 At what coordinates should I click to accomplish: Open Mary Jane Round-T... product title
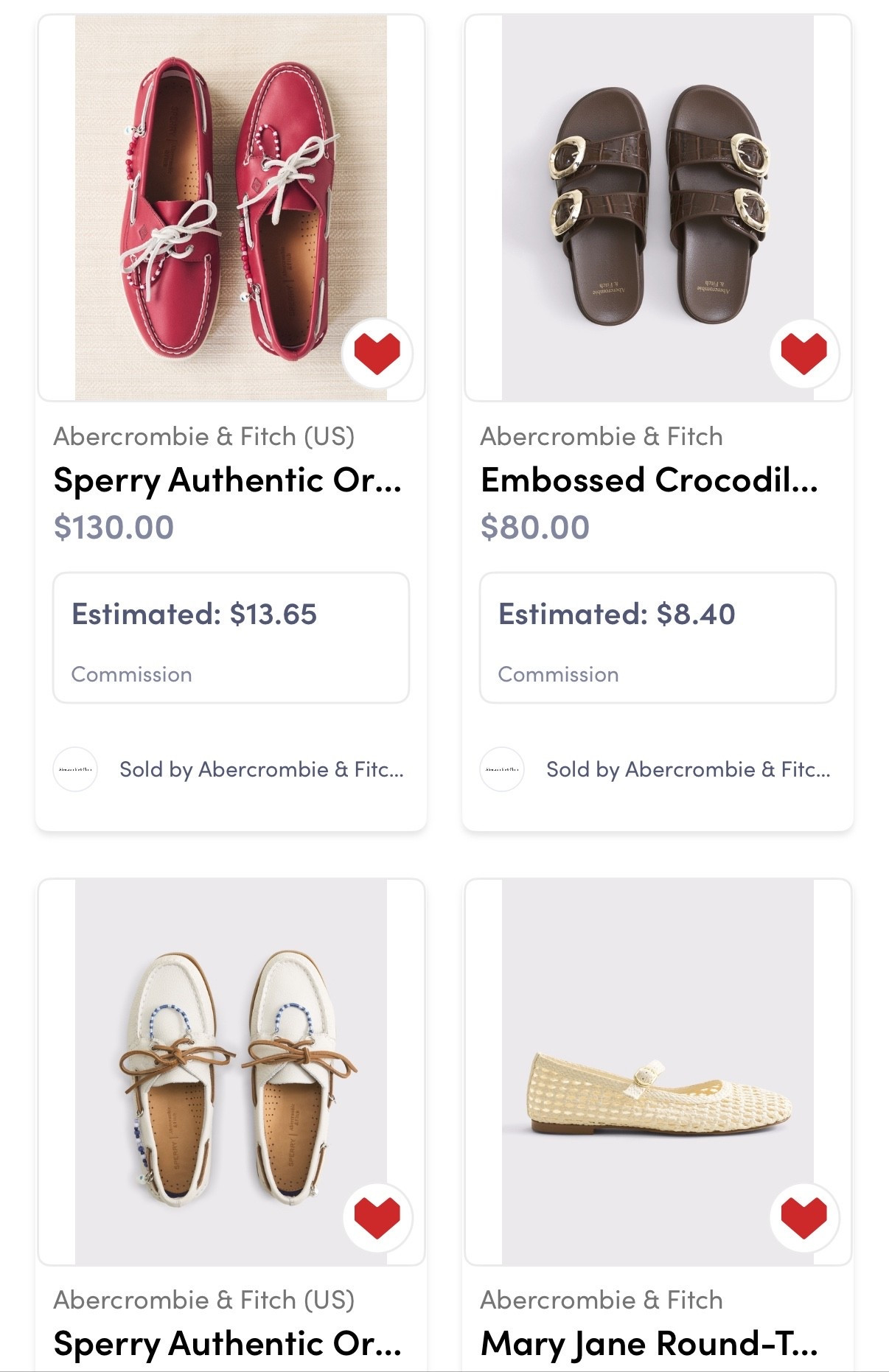point(649,1344)
